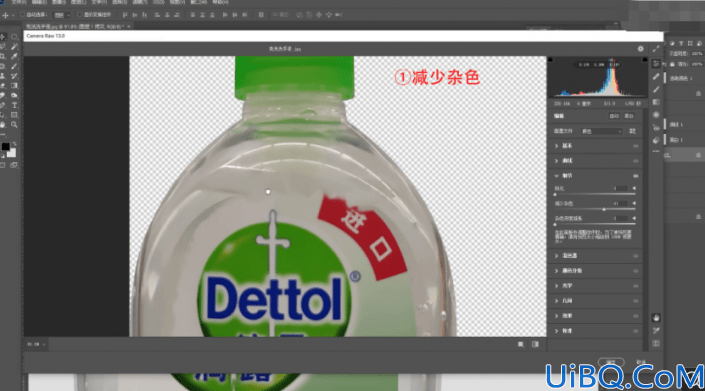705x391 pixels.
Task: Open the 窗口 menu in menu bar
Action: coord(198,2)
